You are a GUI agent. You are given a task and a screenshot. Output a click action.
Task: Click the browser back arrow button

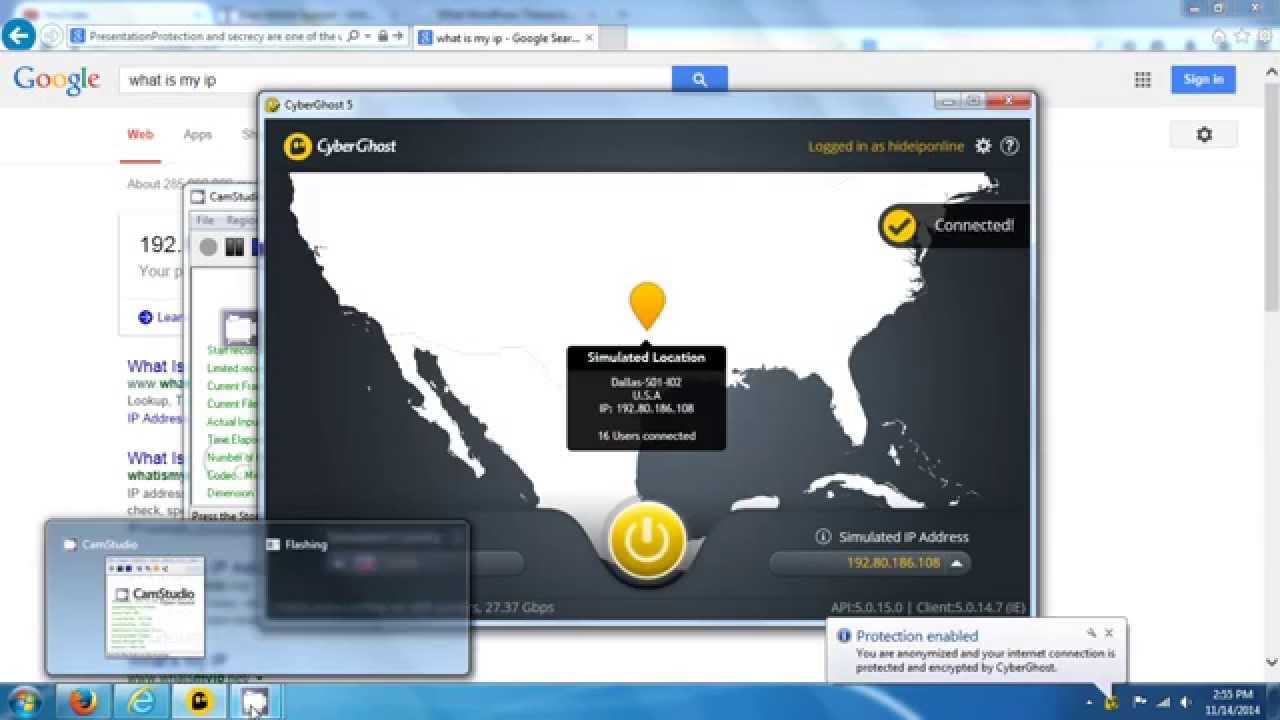18,36
